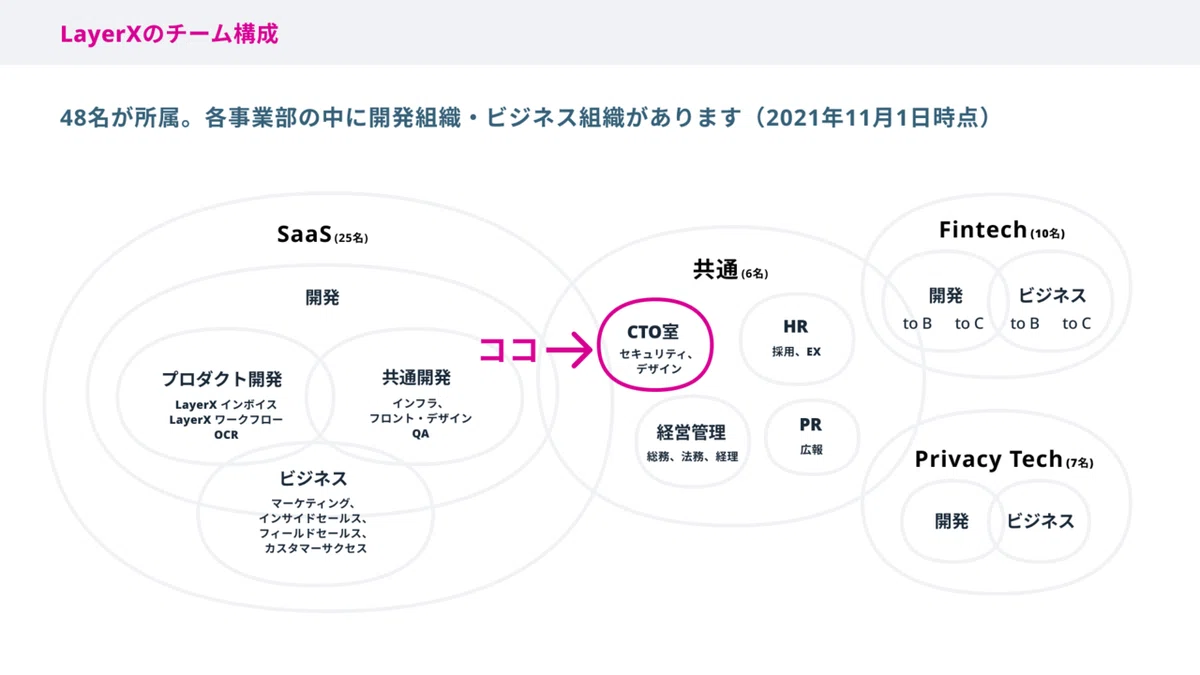Click the '総務、法務、経理' text

pyautogui.click(x=692, y=457)
